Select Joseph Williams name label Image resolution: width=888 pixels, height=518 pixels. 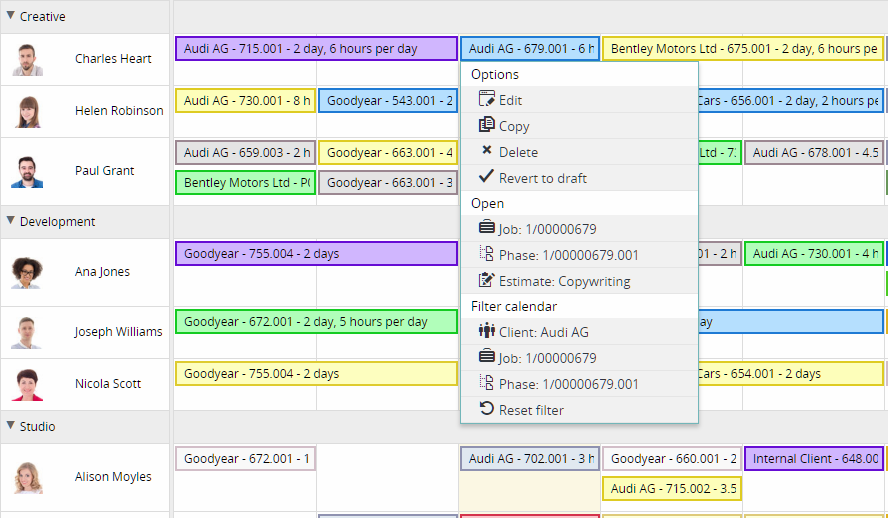(118, 332)
